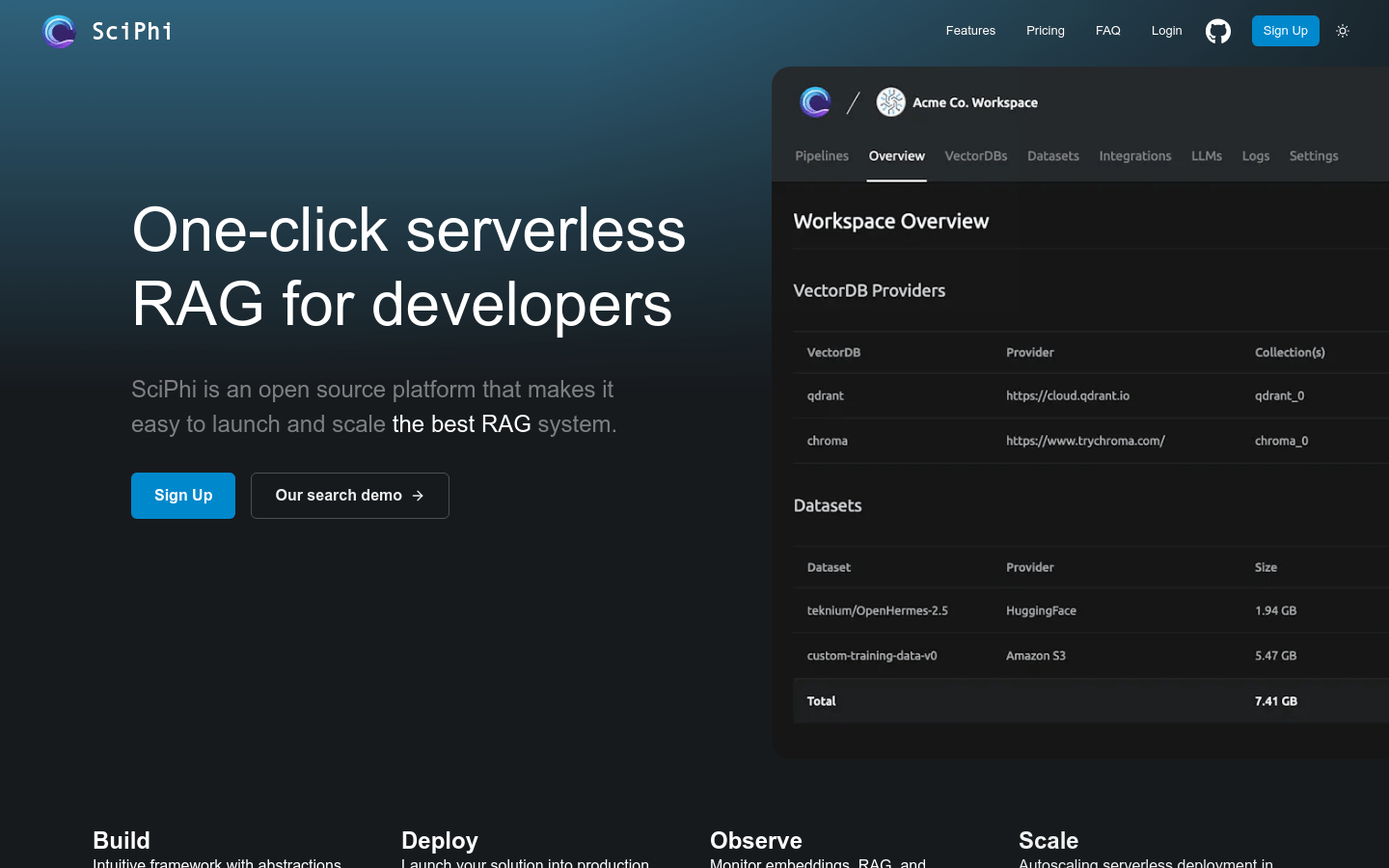Switch to the VectorDBs tab

click(x=976, y=156)
